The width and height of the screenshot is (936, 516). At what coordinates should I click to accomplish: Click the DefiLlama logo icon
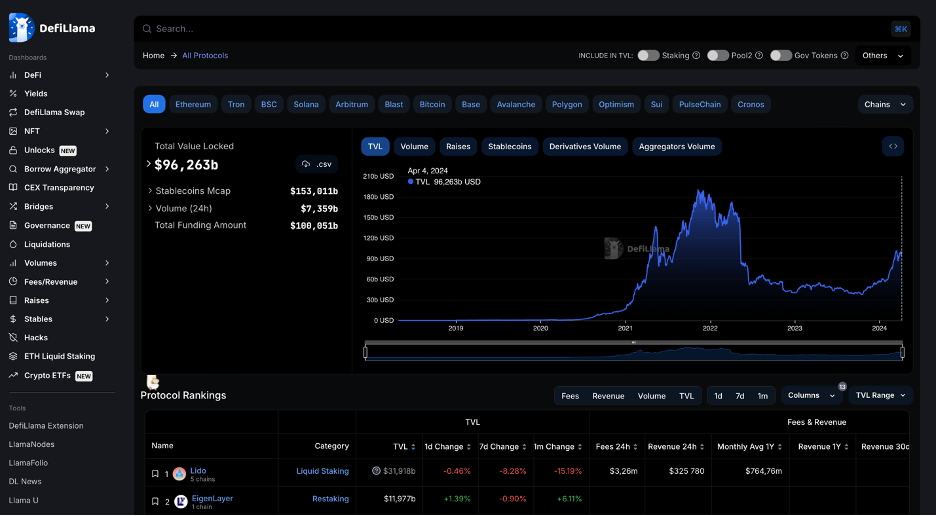pyautogui.click(x=21, y=27)
